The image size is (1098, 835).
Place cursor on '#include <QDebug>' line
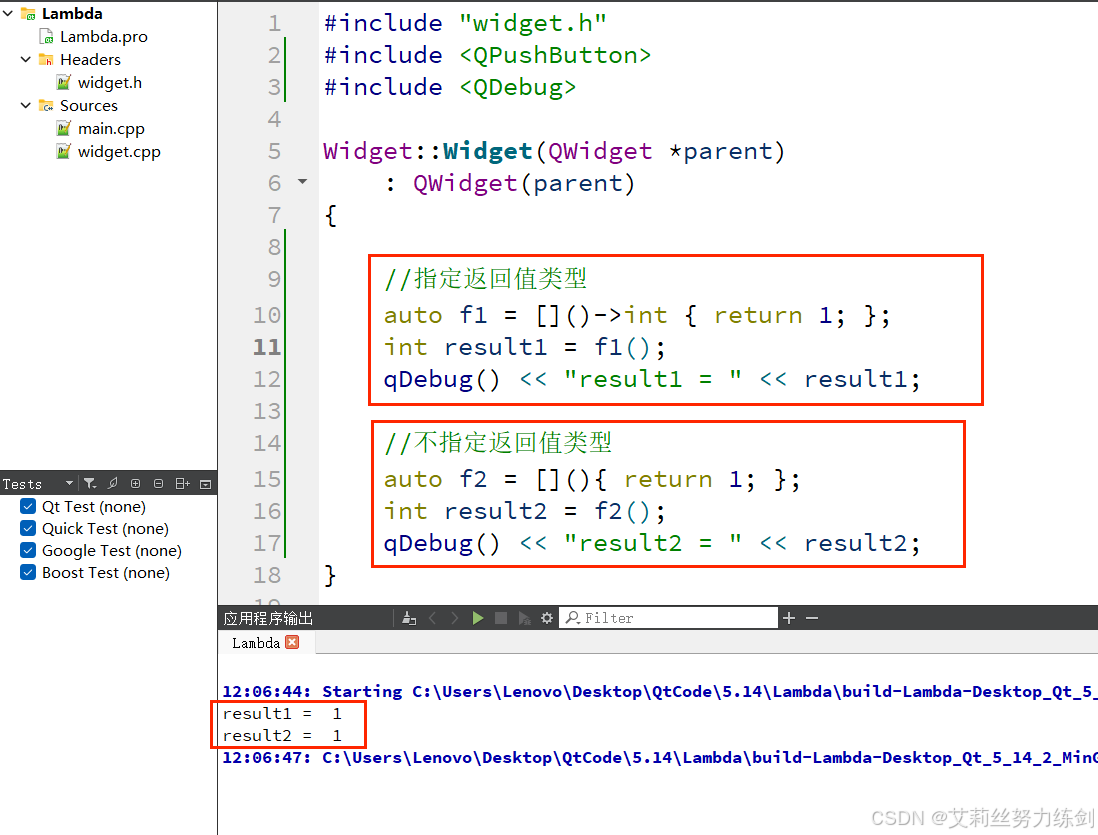click(x=450, y=87)
